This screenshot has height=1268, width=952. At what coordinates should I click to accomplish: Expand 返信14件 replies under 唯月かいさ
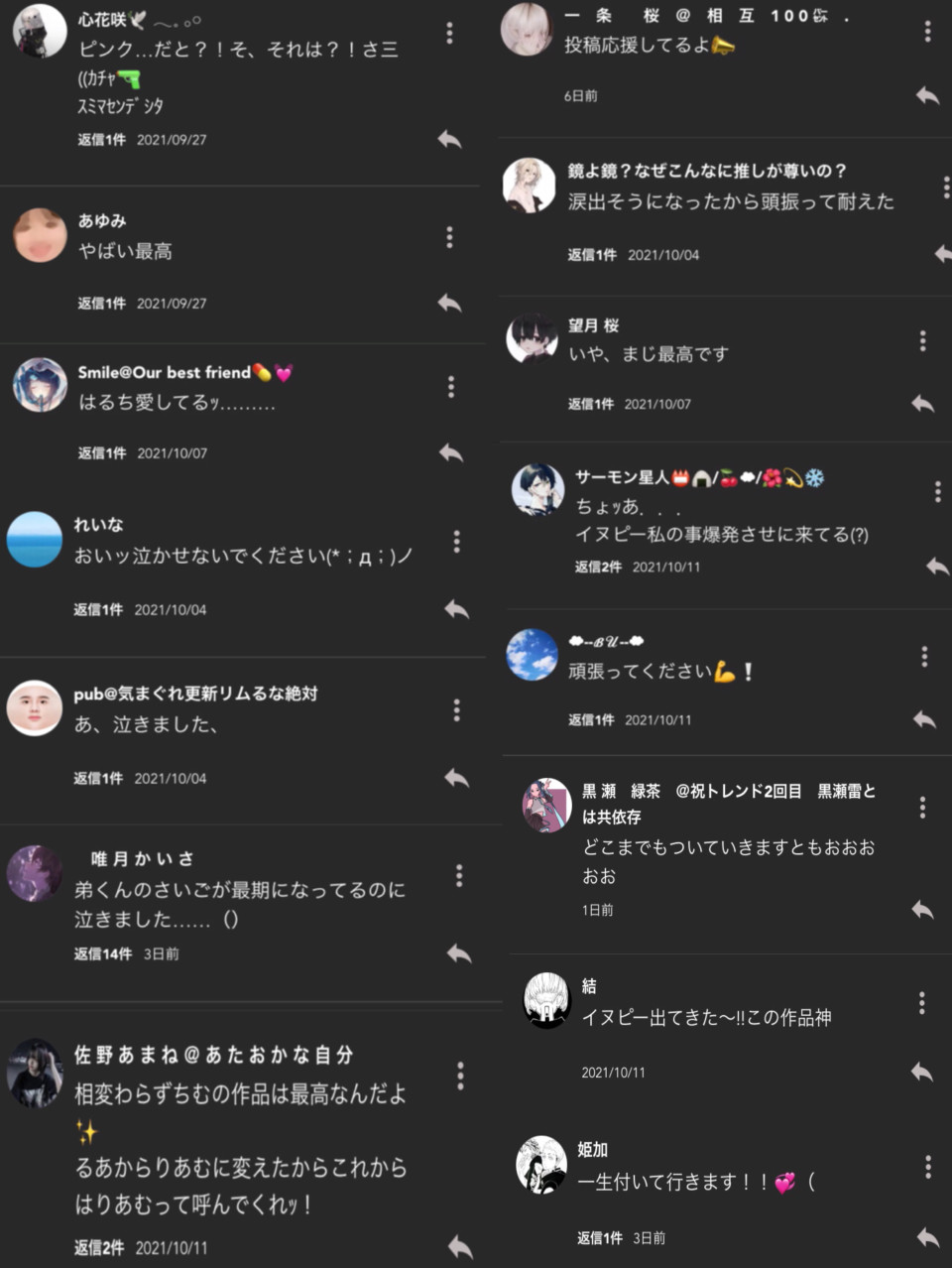(x=103, y=953)
